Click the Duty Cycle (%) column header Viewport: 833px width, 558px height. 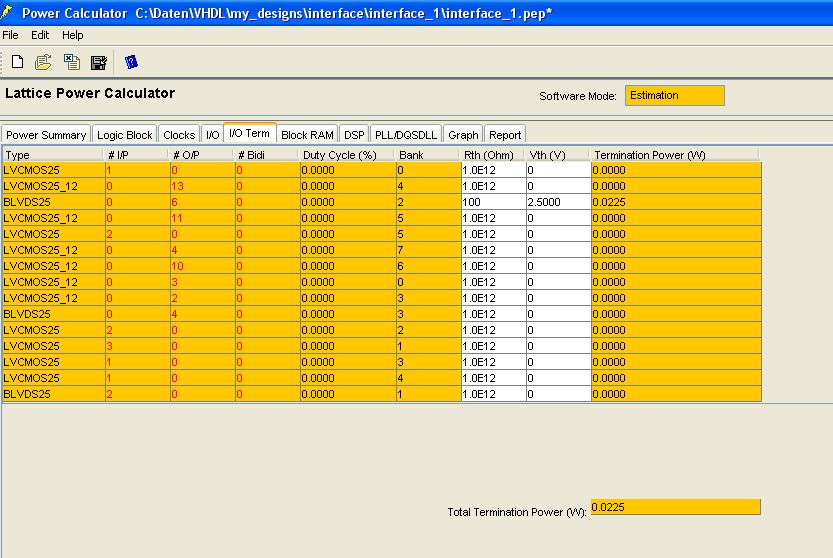346,155
